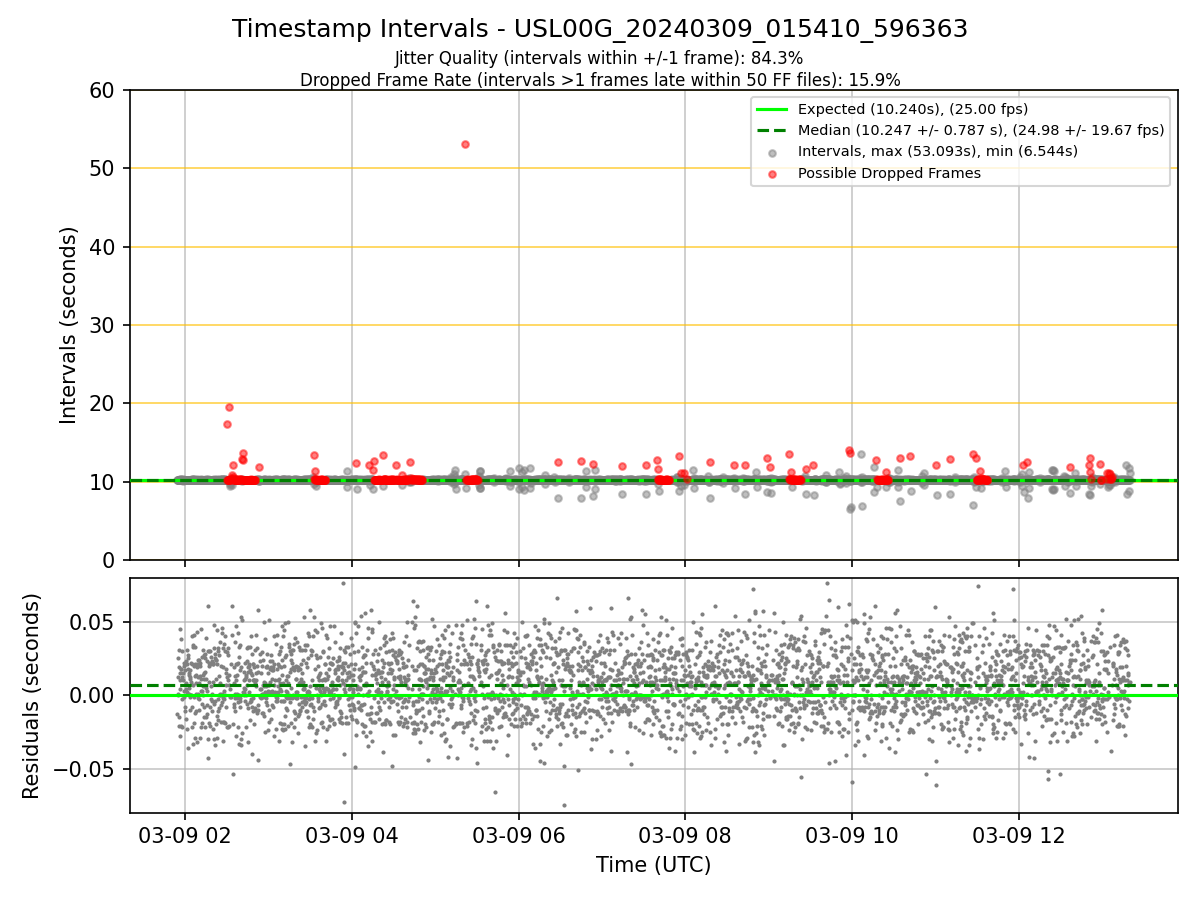Click the x-axis tick label 03-09 12
Viewport: 1200px width, 900px height.
1019,834
